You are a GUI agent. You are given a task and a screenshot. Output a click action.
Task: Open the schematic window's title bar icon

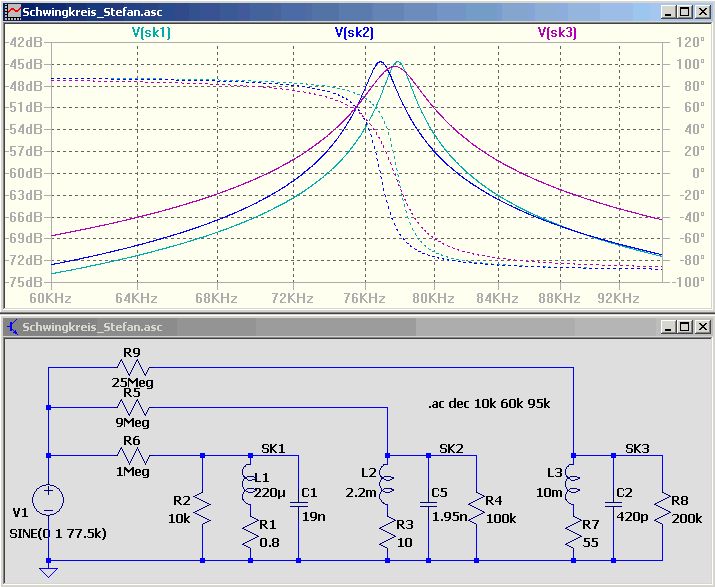point(12,326)
